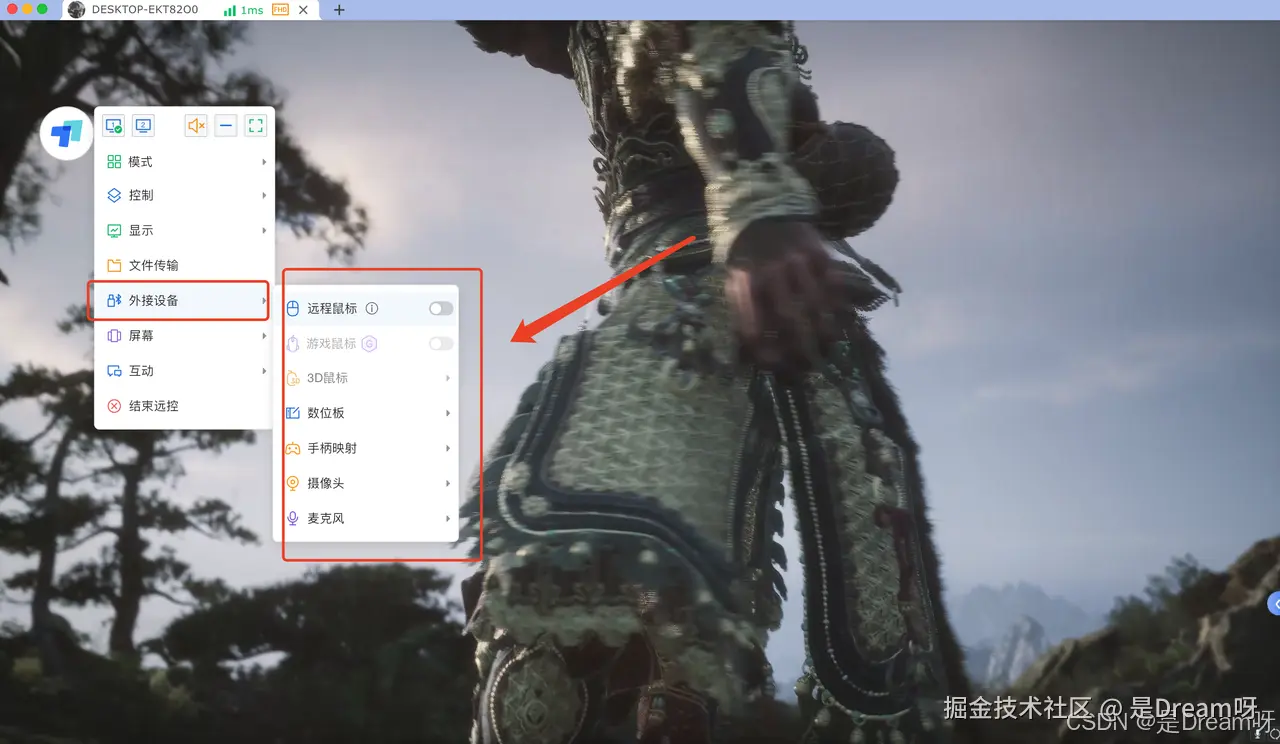Screen dimensions: 1280x744
Task: Click the muted speaker icon
Action: [196, 126]
